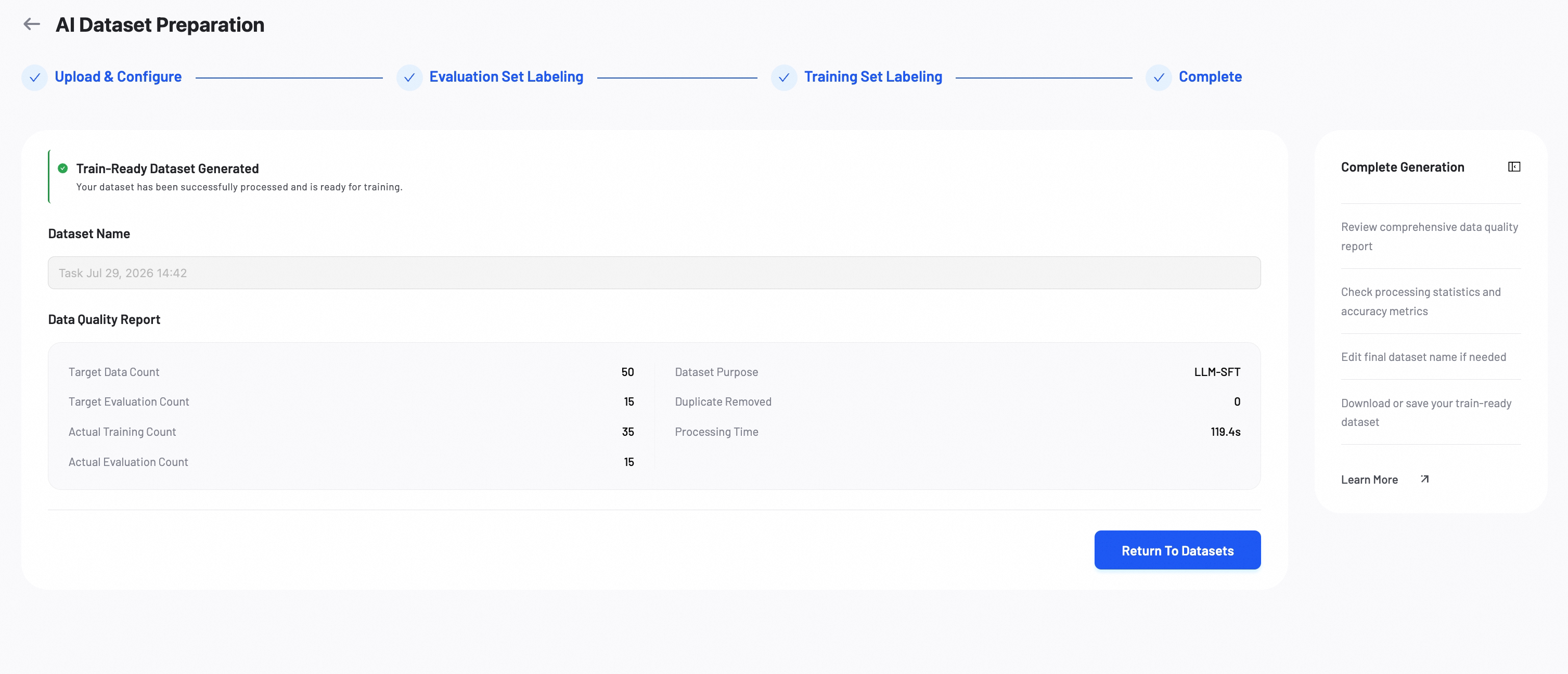This screenshot has width=1568, height=674.
Task: Click Download or save your train-ready dataset
Action: [1426, 412]
